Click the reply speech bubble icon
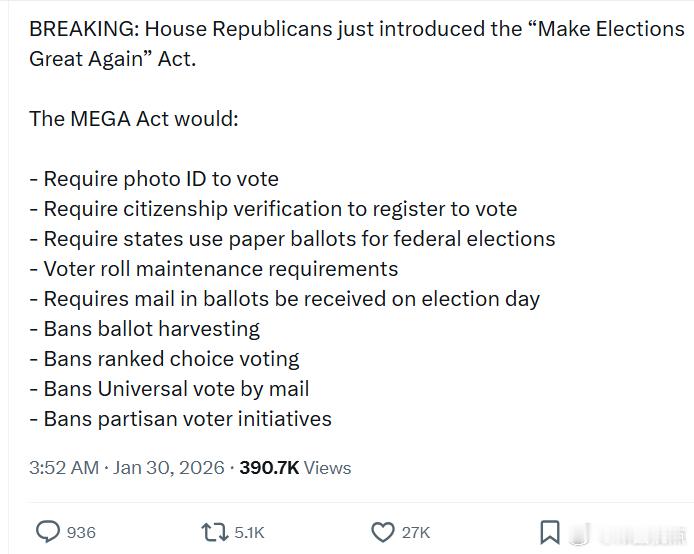This screenshot has height=554, width=694. (x=47, y=532)
